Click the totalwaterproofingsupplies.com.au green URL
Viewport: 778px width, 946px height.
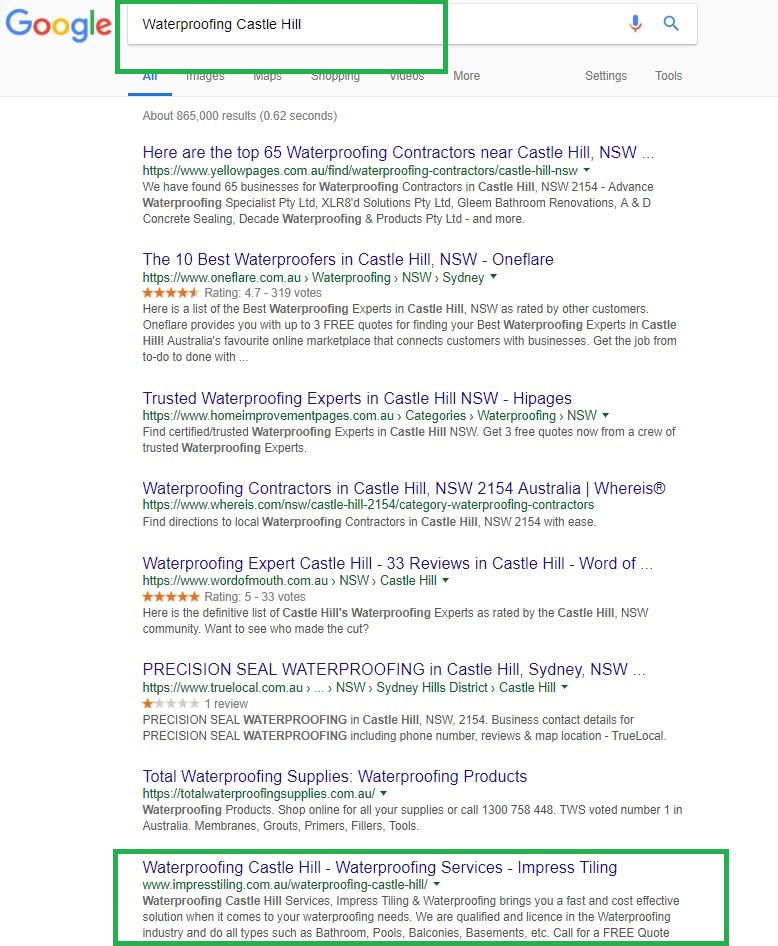point(259,794)
